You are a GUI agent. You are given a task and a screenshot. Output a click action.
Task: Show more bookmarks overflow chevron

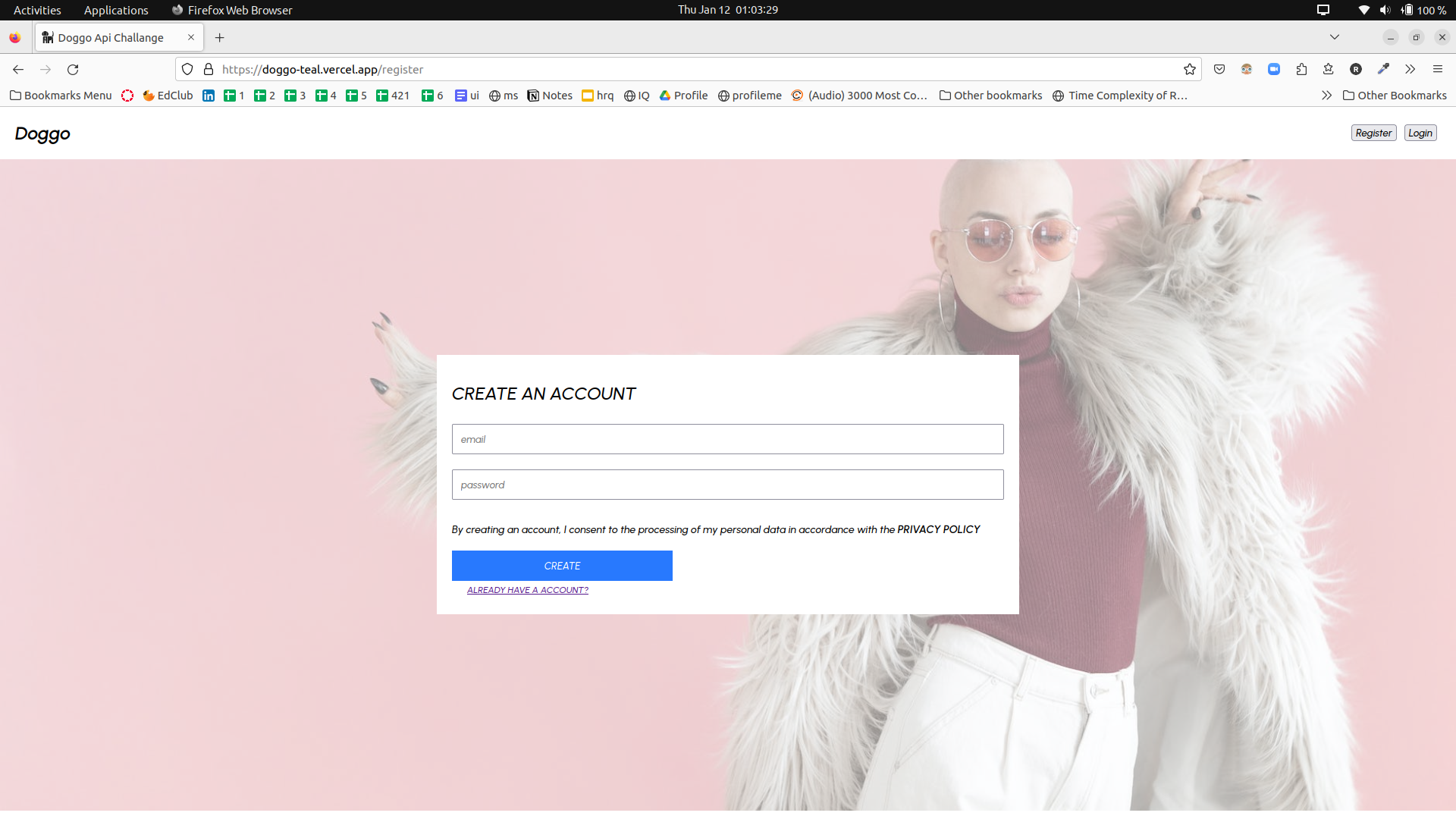tap(1326, 96)
